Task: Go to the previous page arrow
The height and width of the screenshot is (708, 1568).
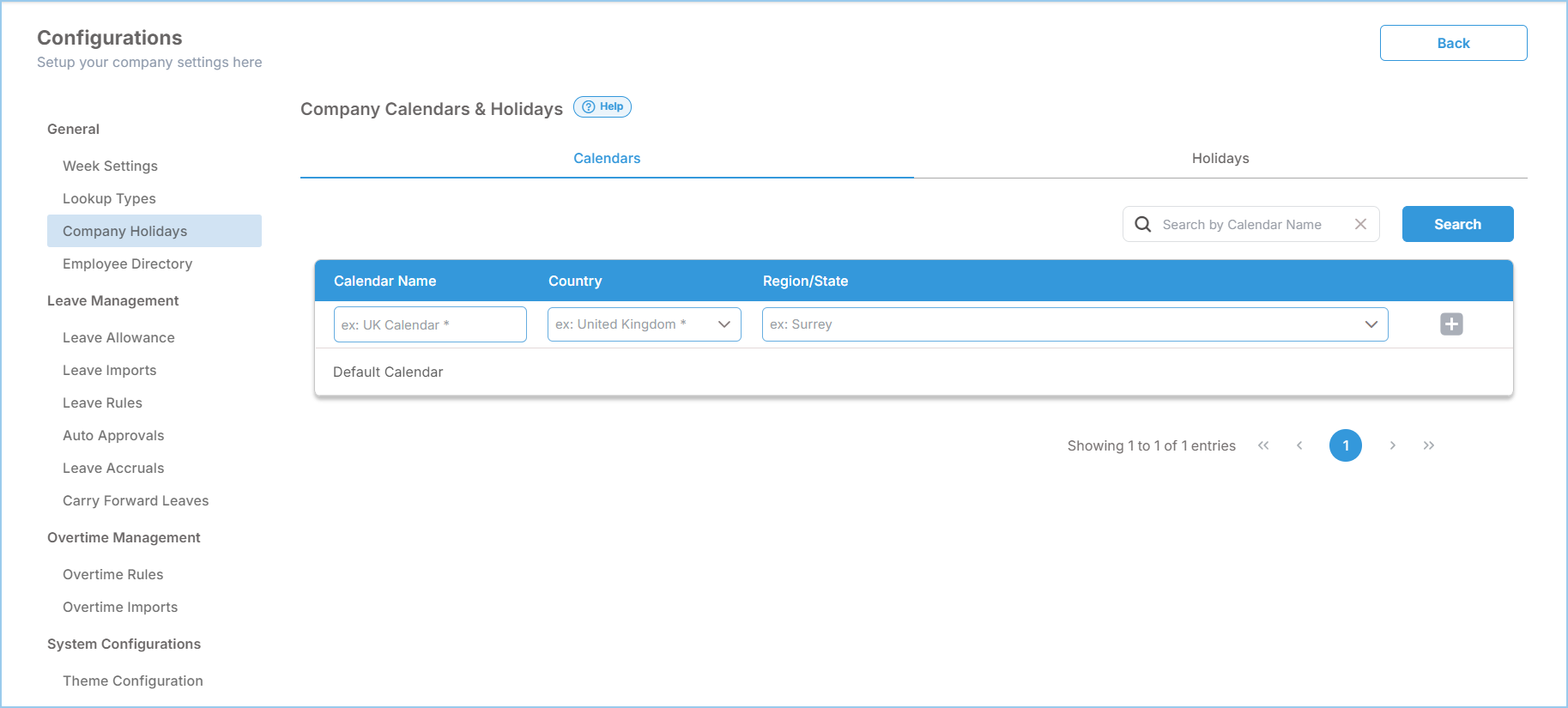Action: 1299,445
